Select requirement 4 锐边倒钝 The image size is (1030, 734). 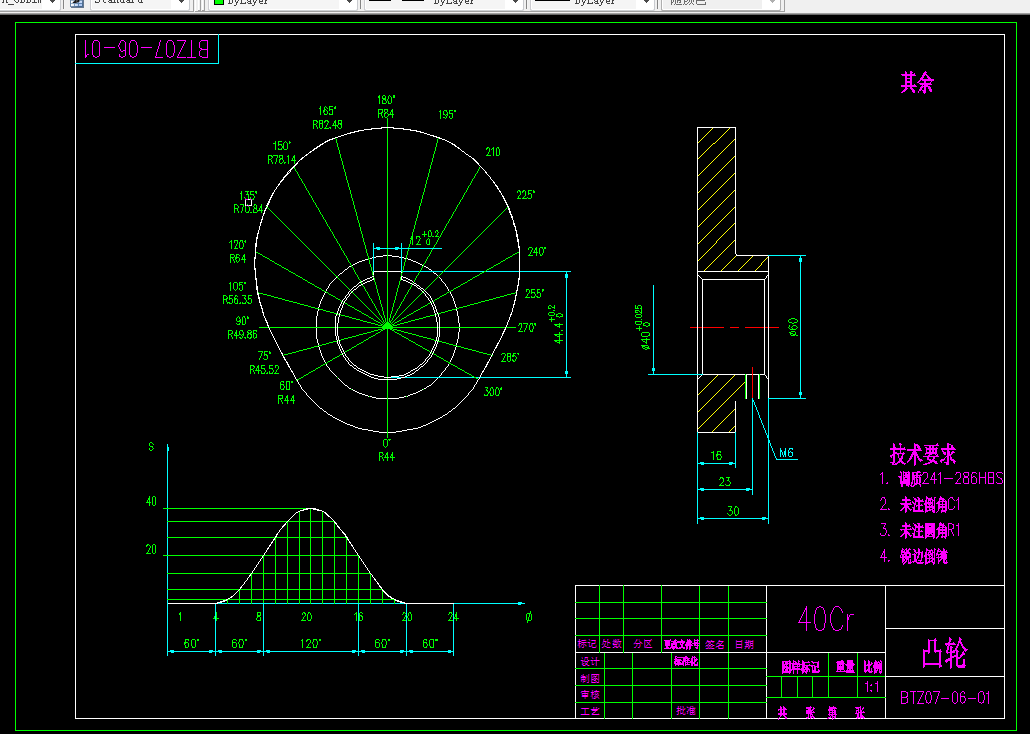(914, 557)
